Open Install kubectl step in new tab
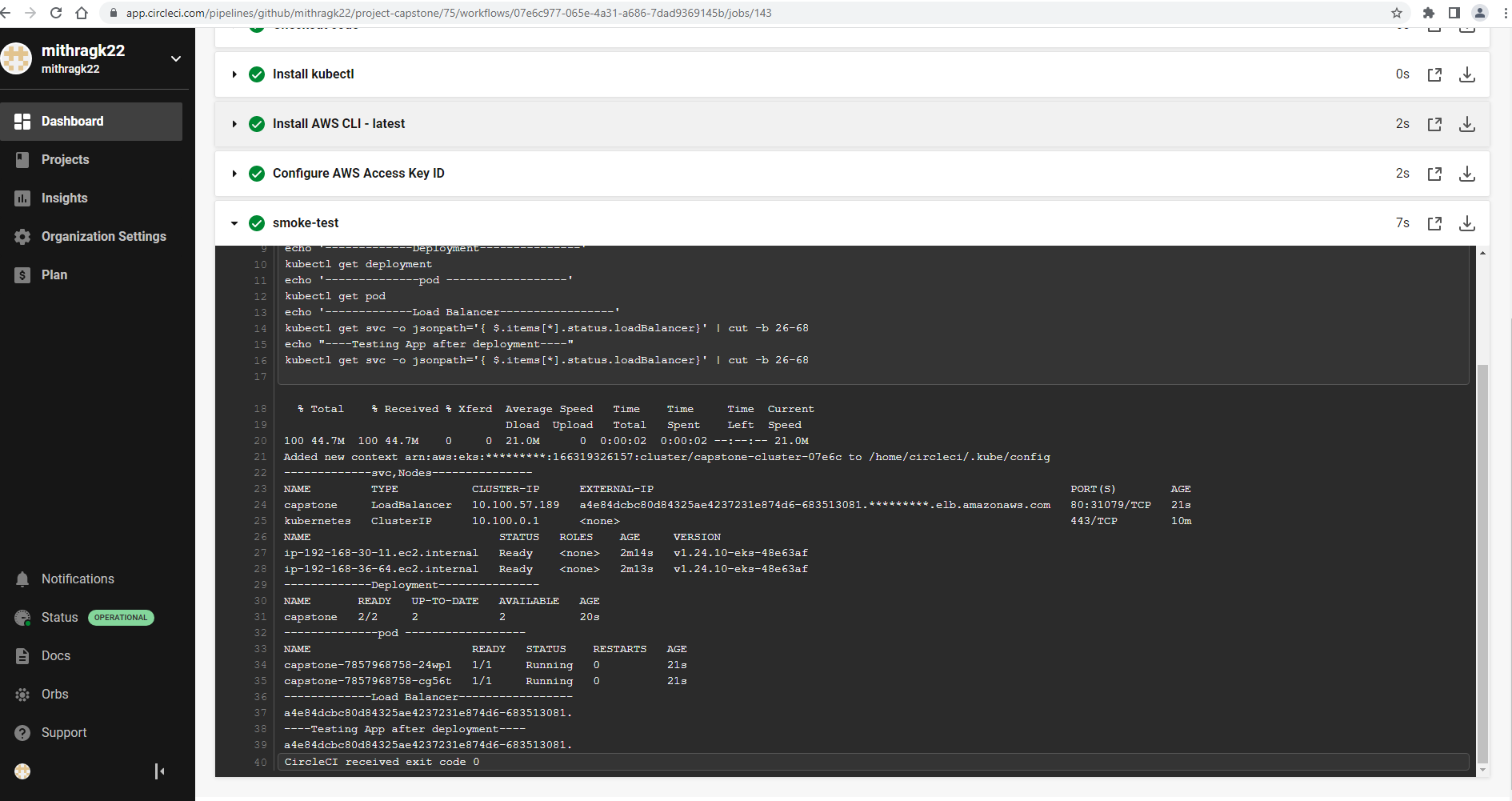1512x801 pixels. tap(1434, 74)
